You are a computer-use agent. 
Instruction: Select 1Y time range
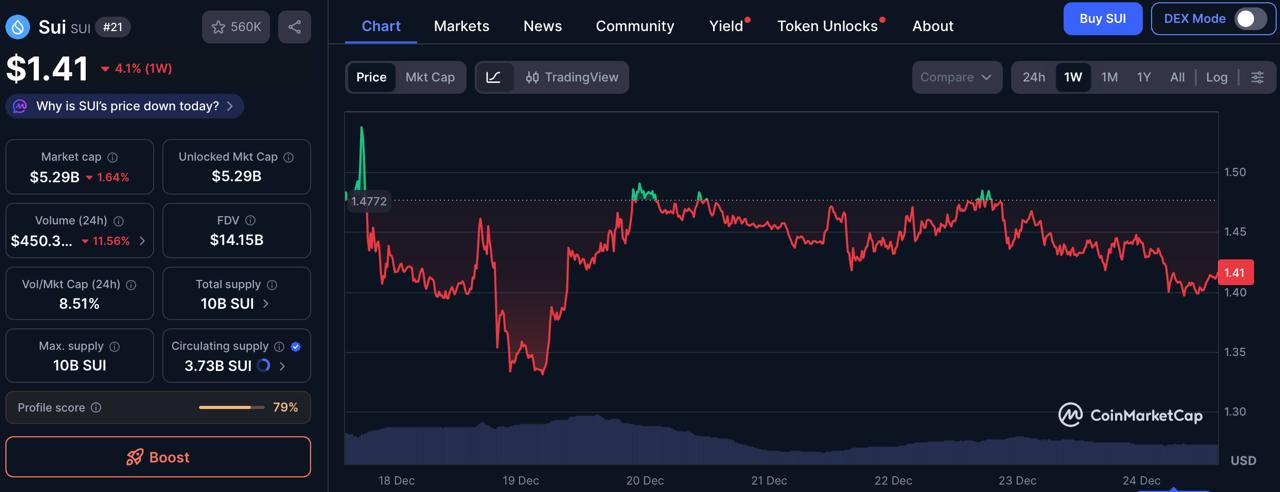click(1144, 77)
